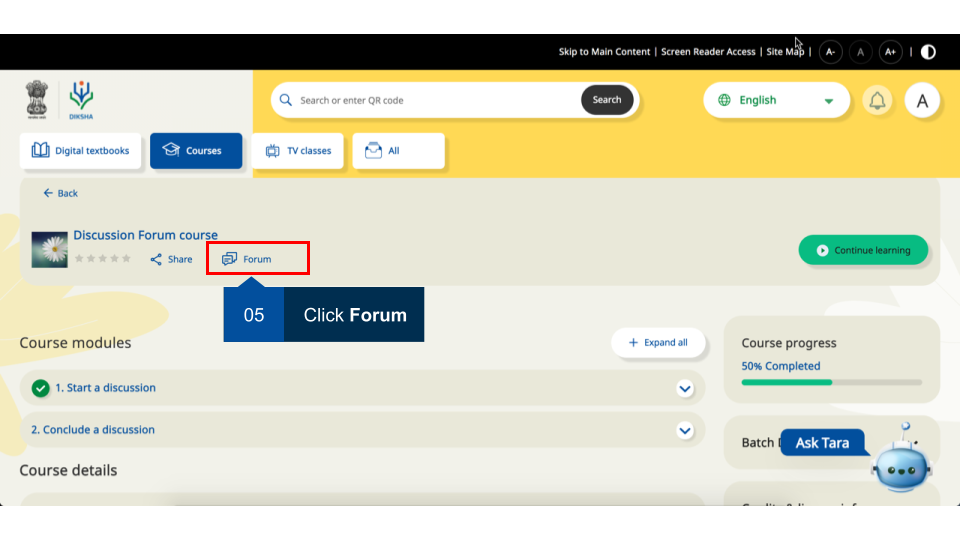This screenshot has width=960, height=540.
Task: Reset font size with A button
Action: tap(860, 52)
